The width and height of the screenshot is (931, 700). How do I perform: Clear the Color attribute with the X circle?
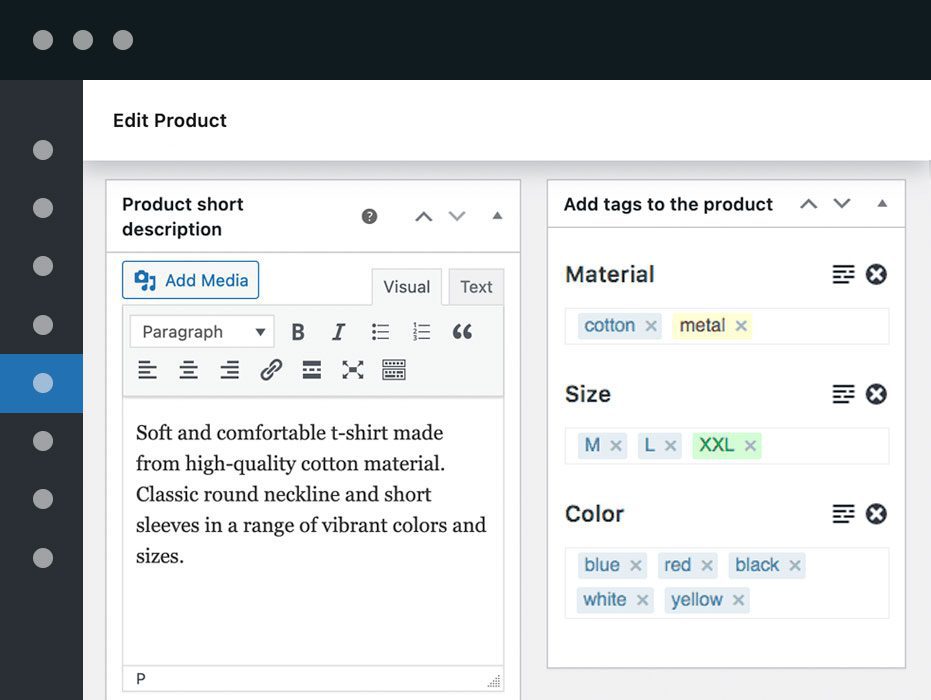click(x=876, y=514)
